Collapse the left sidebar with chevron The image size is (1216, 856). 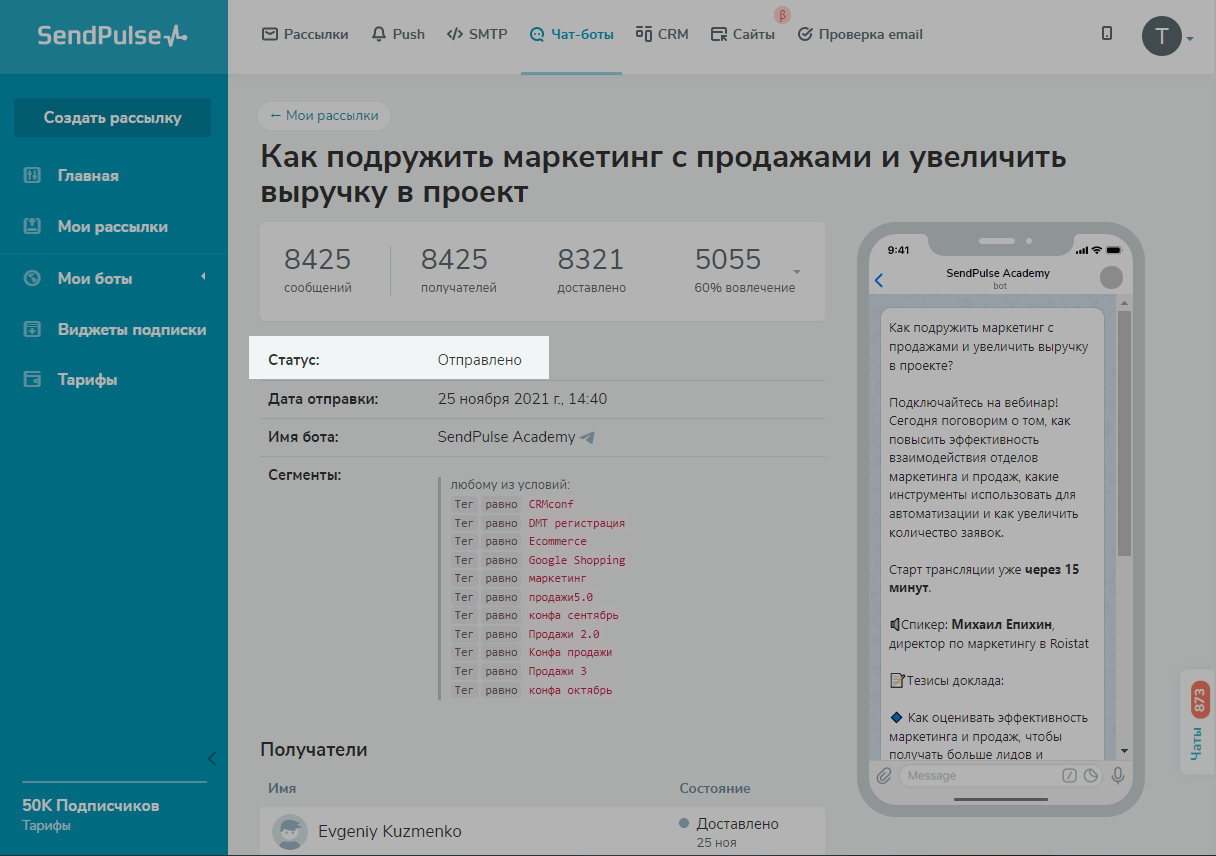[211, 757]
